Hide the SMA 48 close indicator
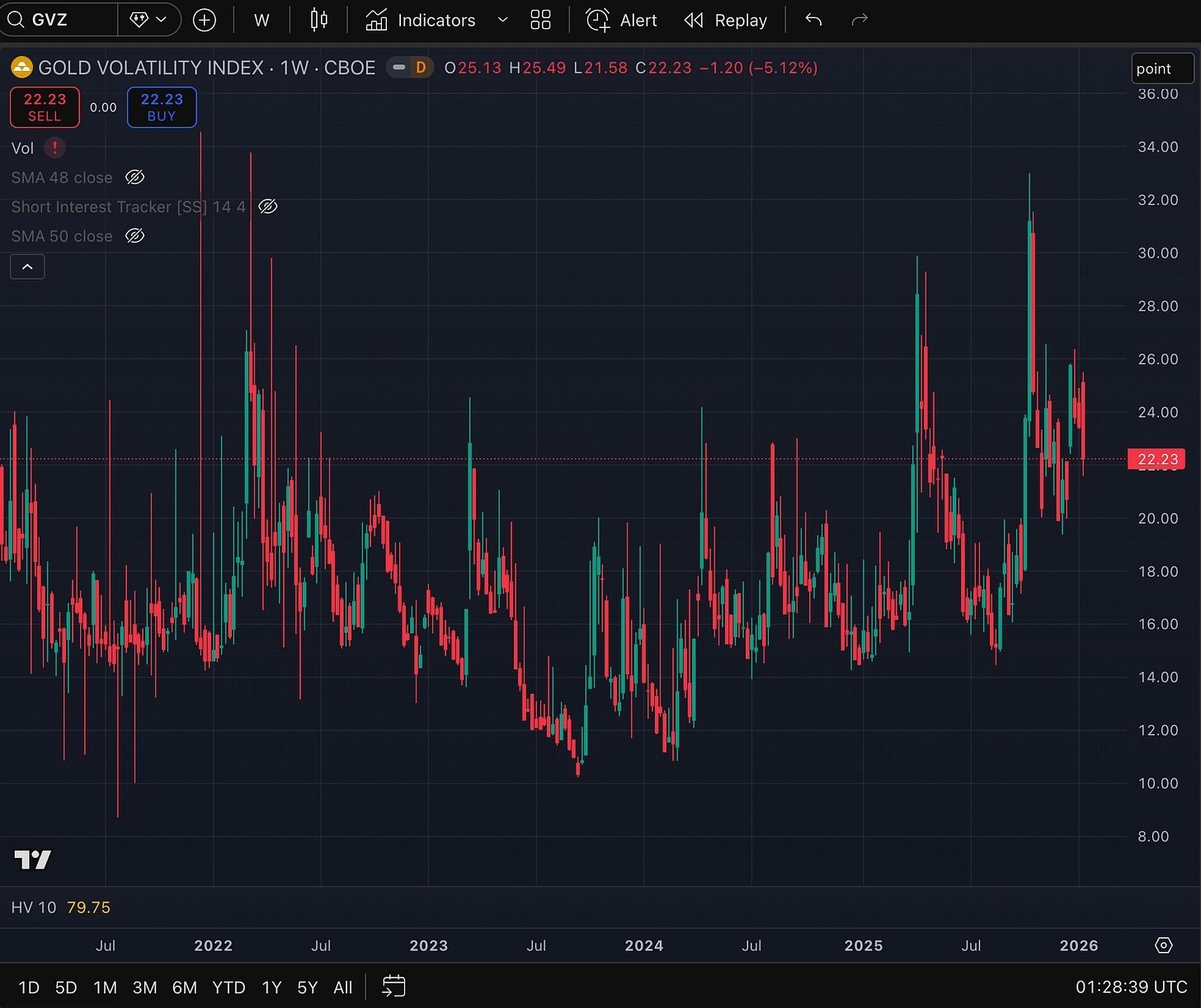Viewport: 1201px width, 1008px height. coord(134,177)
